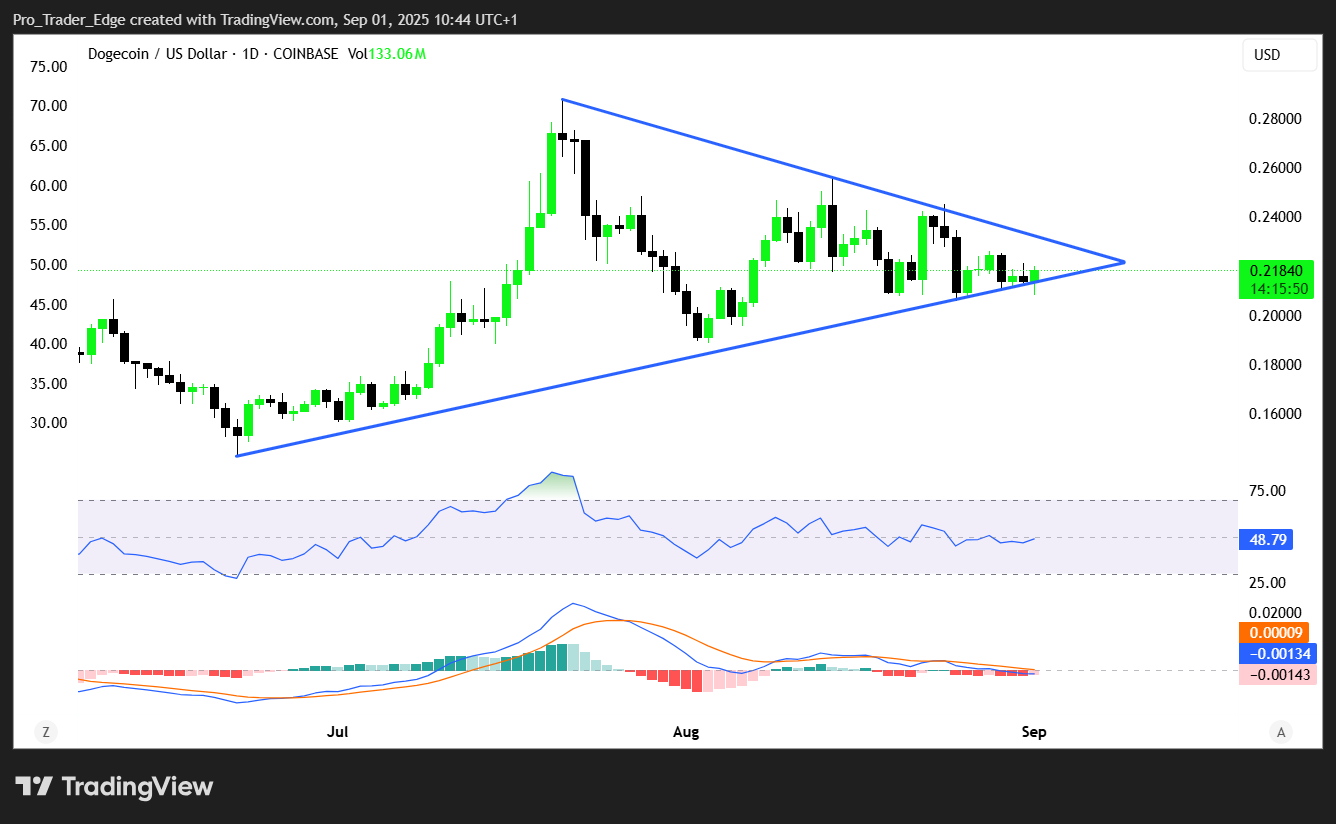Open the USD currency selector
This screenshot has height=824, width=1336.
pos(1280,55)
